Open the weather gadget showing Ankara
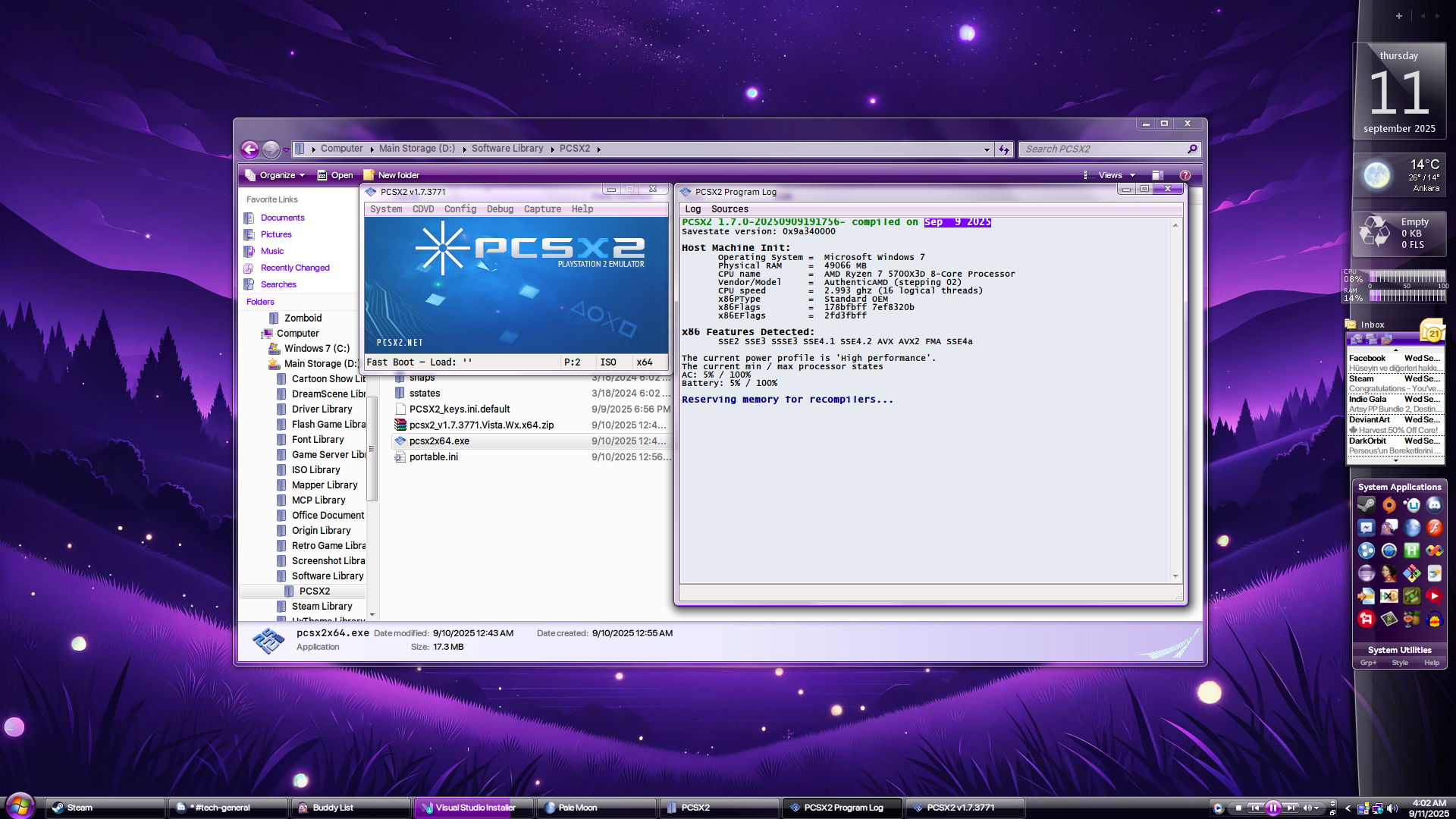This screenshot has height=819, width=1456. point(1400,175)
